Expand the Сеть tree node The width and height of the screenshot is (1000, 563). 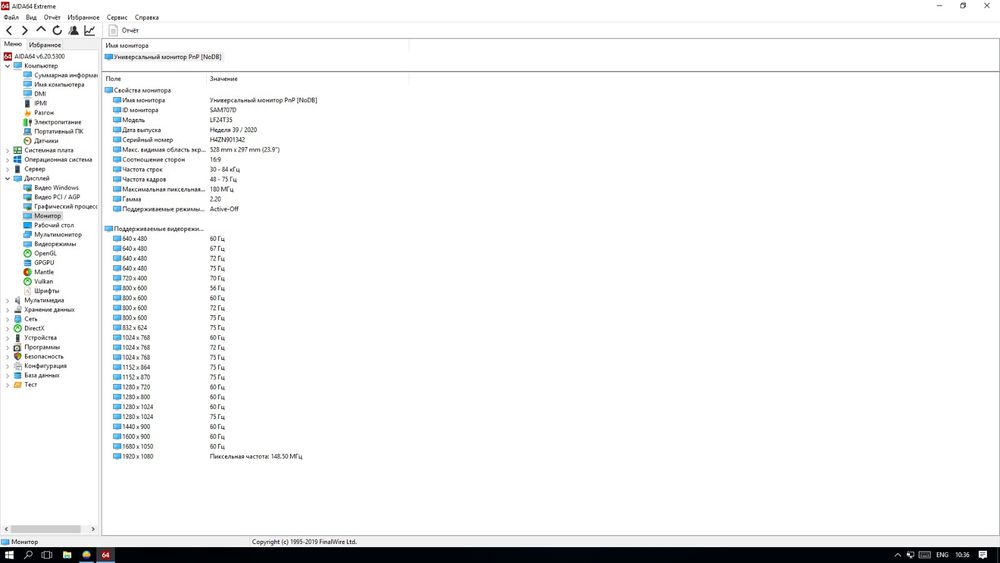click(x=8, y=319)
